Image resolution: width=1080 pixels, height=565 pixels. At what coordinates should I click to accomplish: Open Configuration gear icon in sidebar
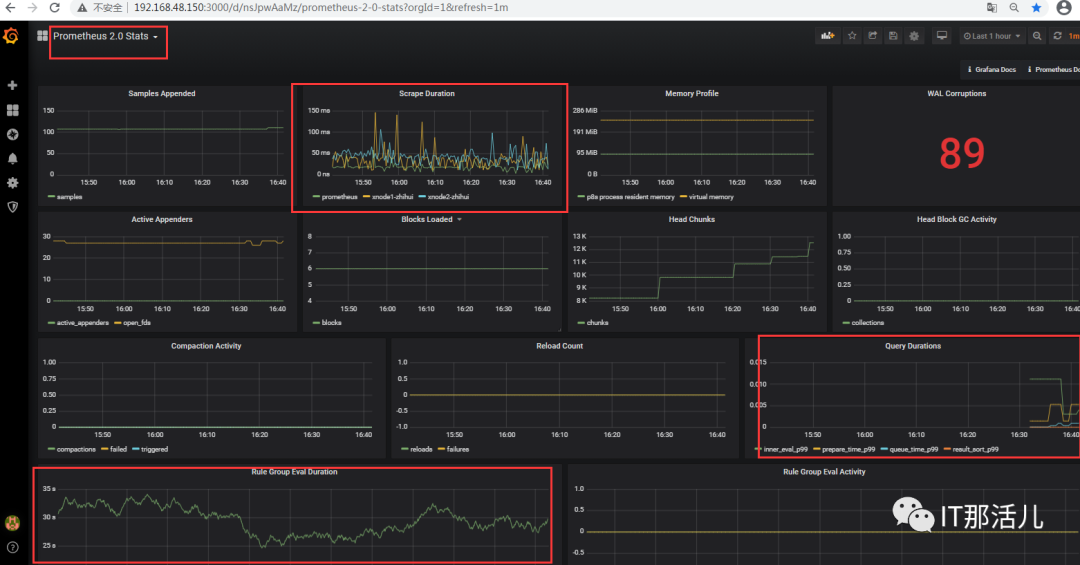pos(12,183)
